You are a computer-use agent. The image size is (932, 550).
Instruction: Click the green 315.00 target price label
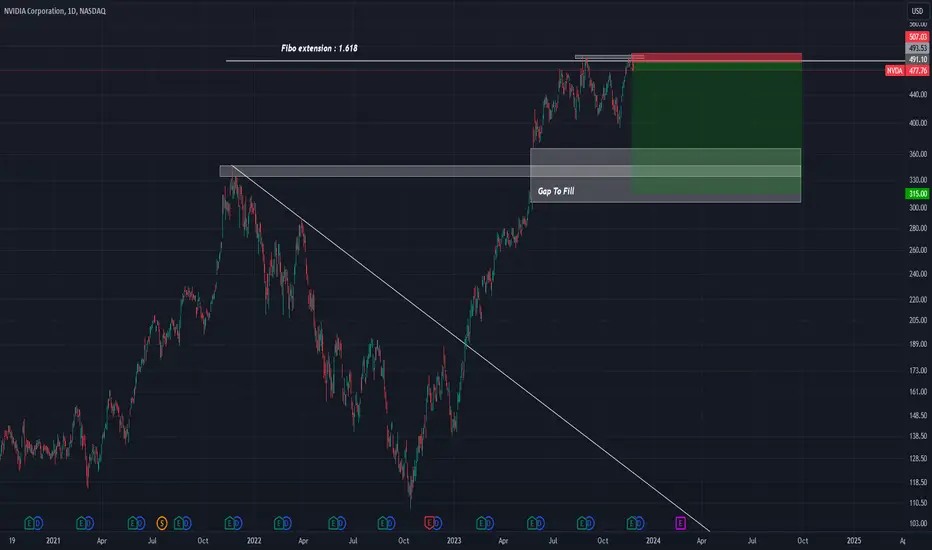pos(917,194)
